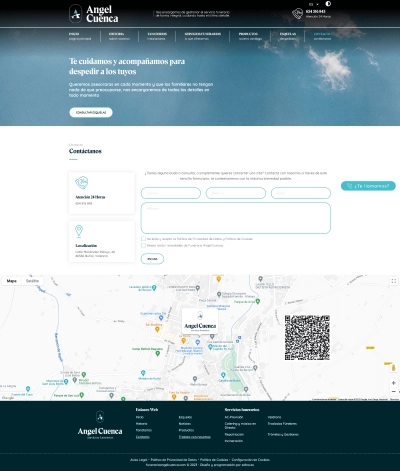Check the privacy policy acceptance checkbox
400x471 pixels.
pyautogui.click(x=143, y=239)
